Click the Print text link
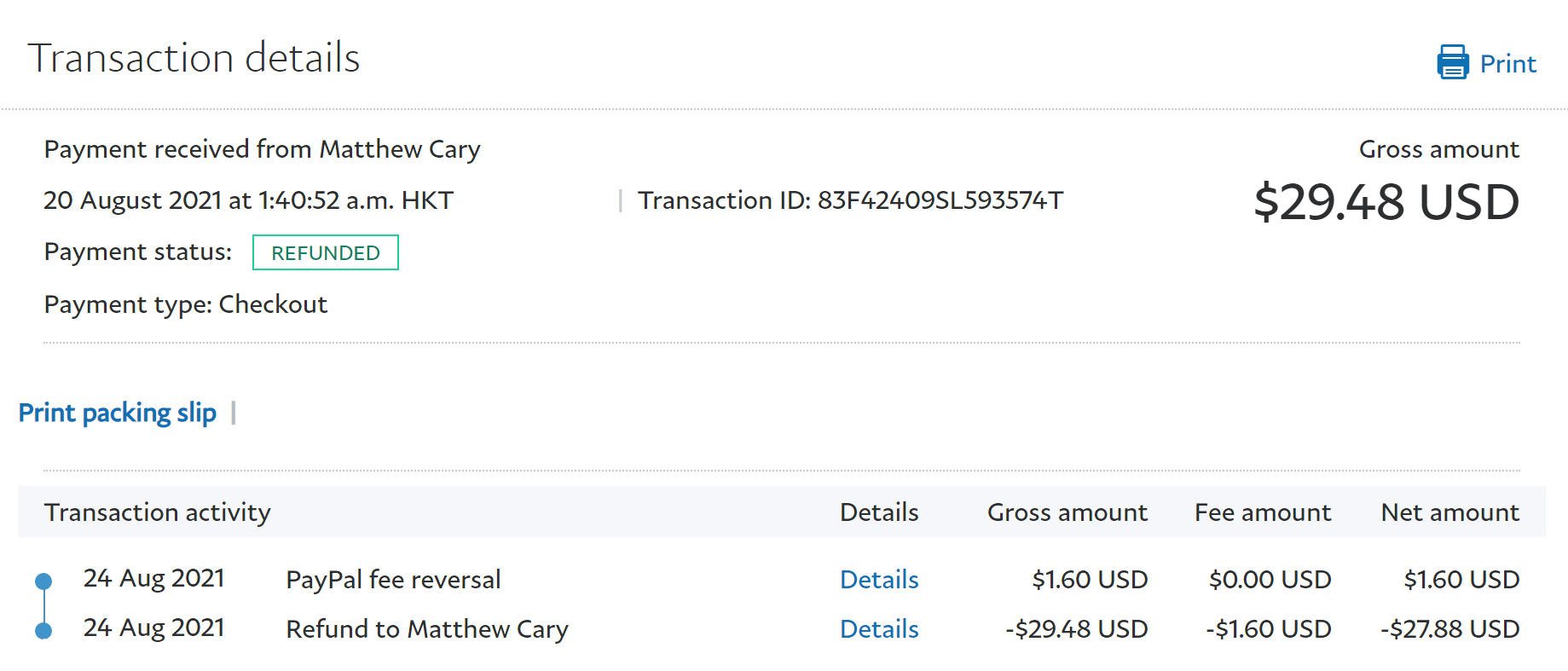Viewport: 1568px width, 671px height. [1507, 64]
